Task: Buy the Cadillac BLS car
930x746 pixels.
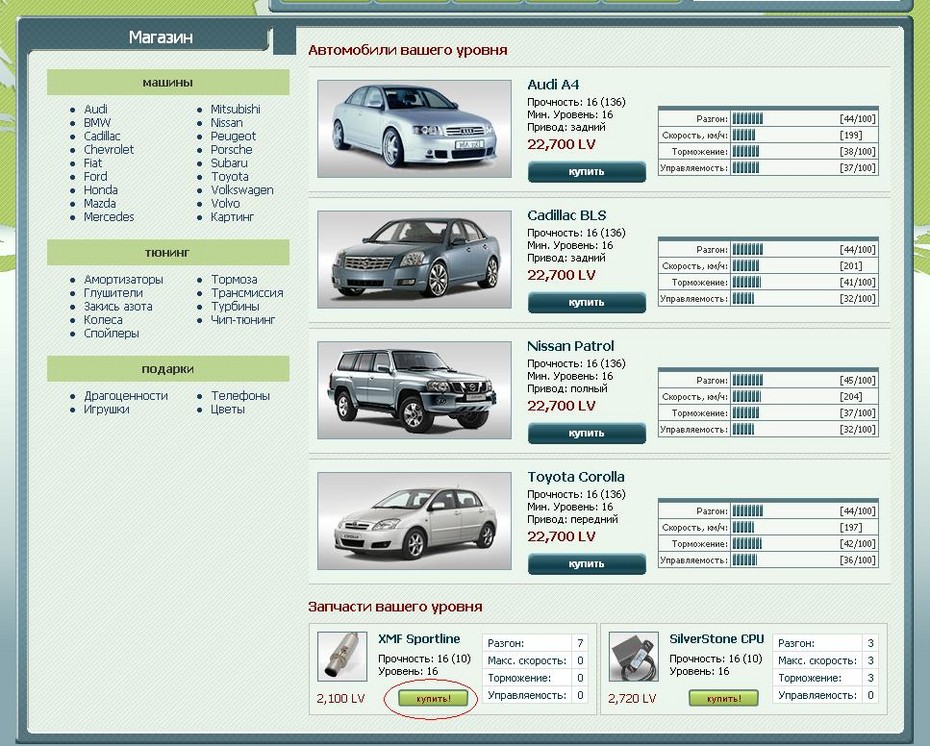Action: (587, 302)
